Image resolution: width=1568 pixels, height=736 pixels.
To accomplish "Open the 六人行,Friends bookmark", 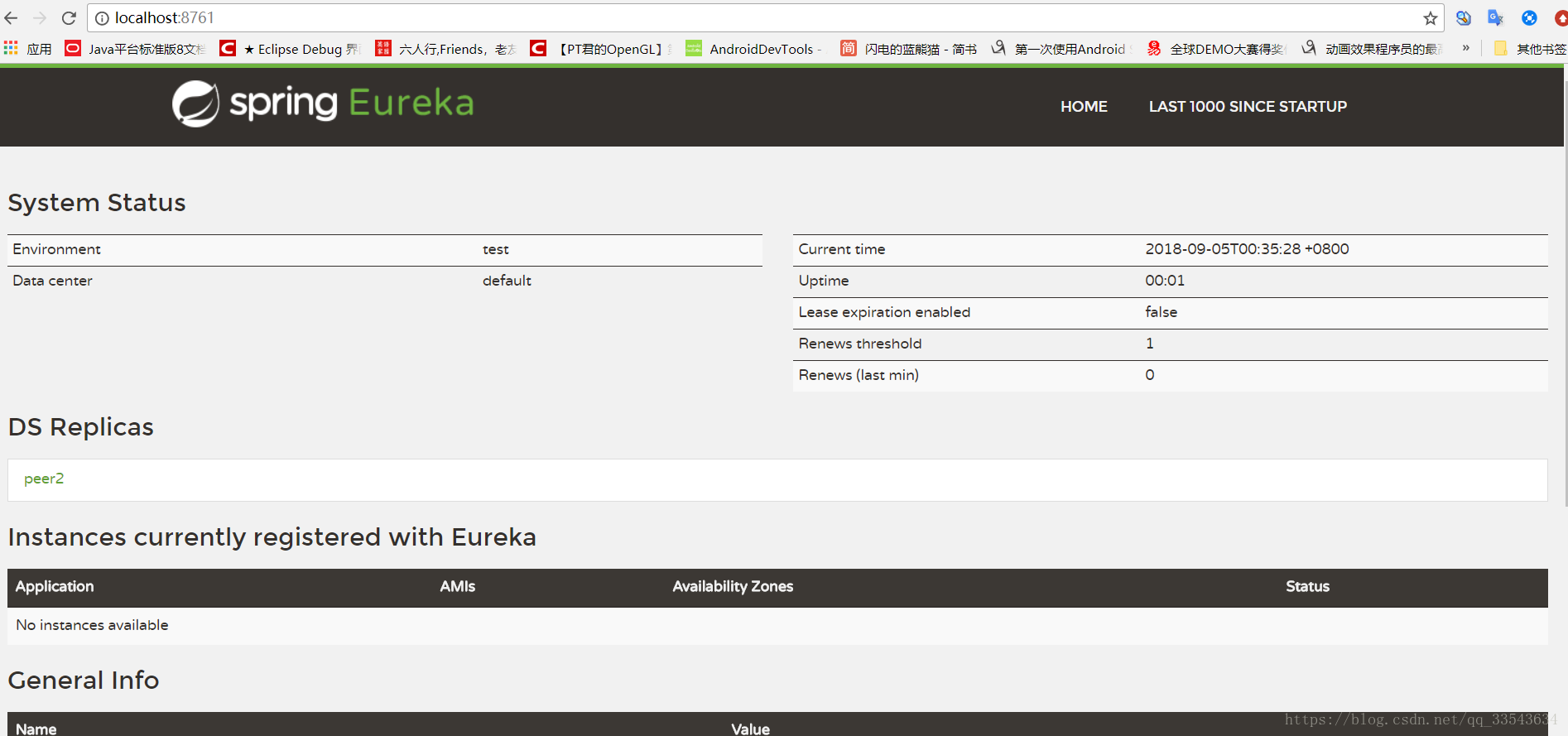I will tap(445, 49).
